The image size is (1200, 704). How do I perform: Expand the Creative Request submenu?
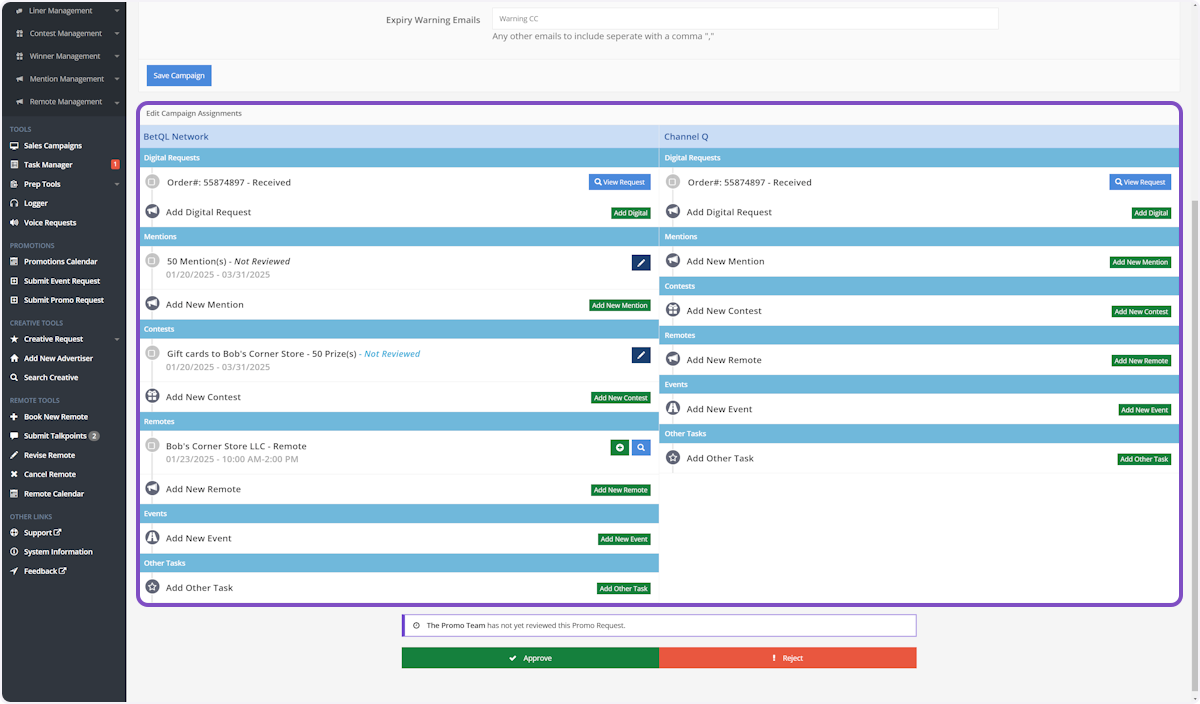(117, 339)
